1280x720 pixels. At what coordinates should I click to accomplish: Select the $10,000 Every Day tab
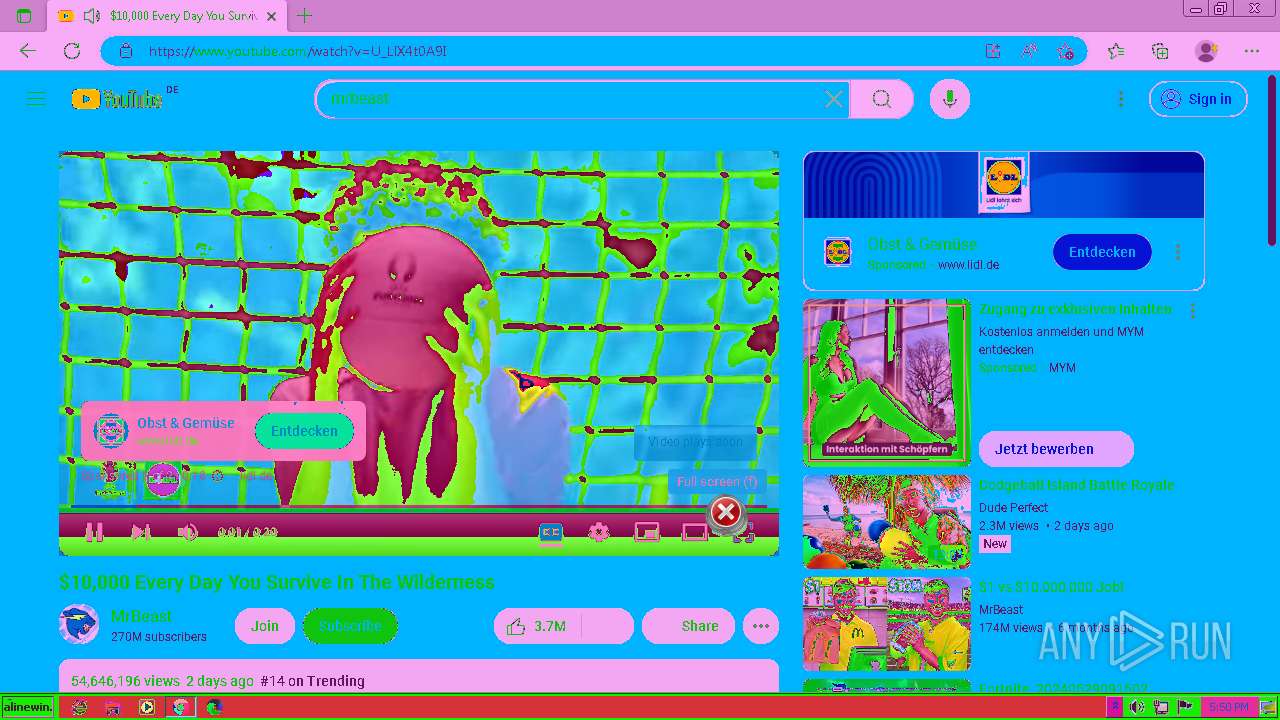coord(167,16)
